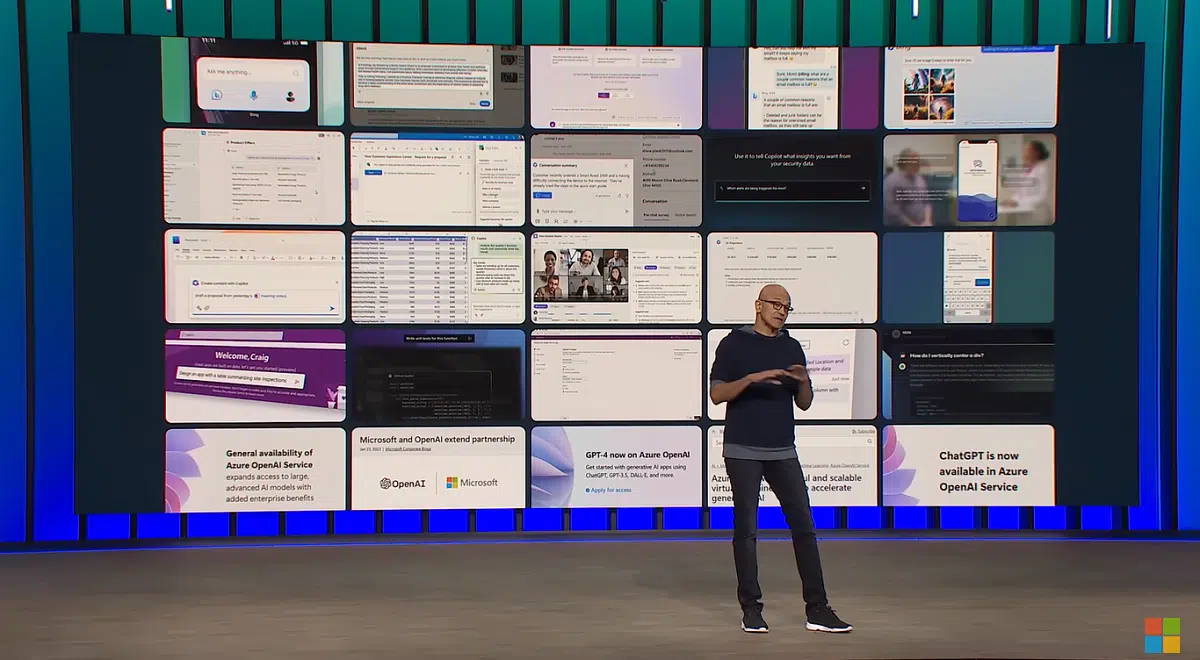
Task: Click the Design an app with a table input
Action: click(240, 376)
